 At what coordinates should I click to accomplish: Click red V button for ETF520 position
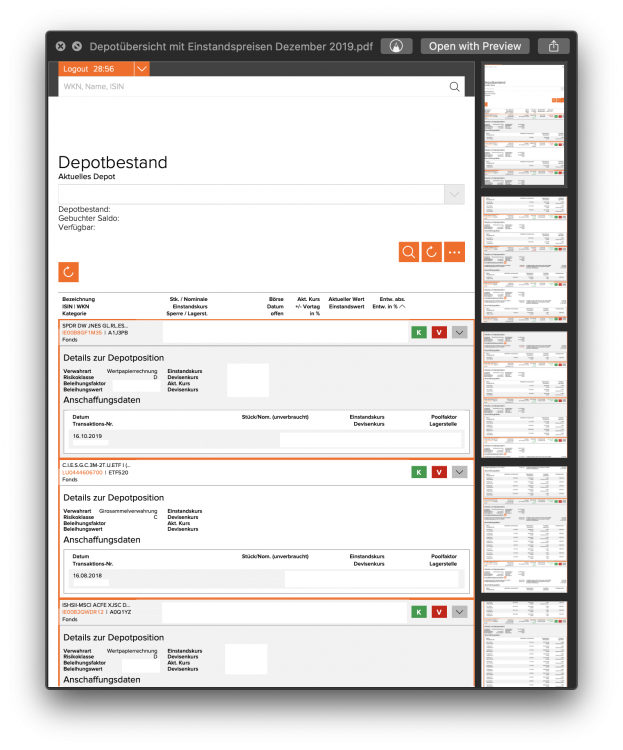tap(439, 472)
